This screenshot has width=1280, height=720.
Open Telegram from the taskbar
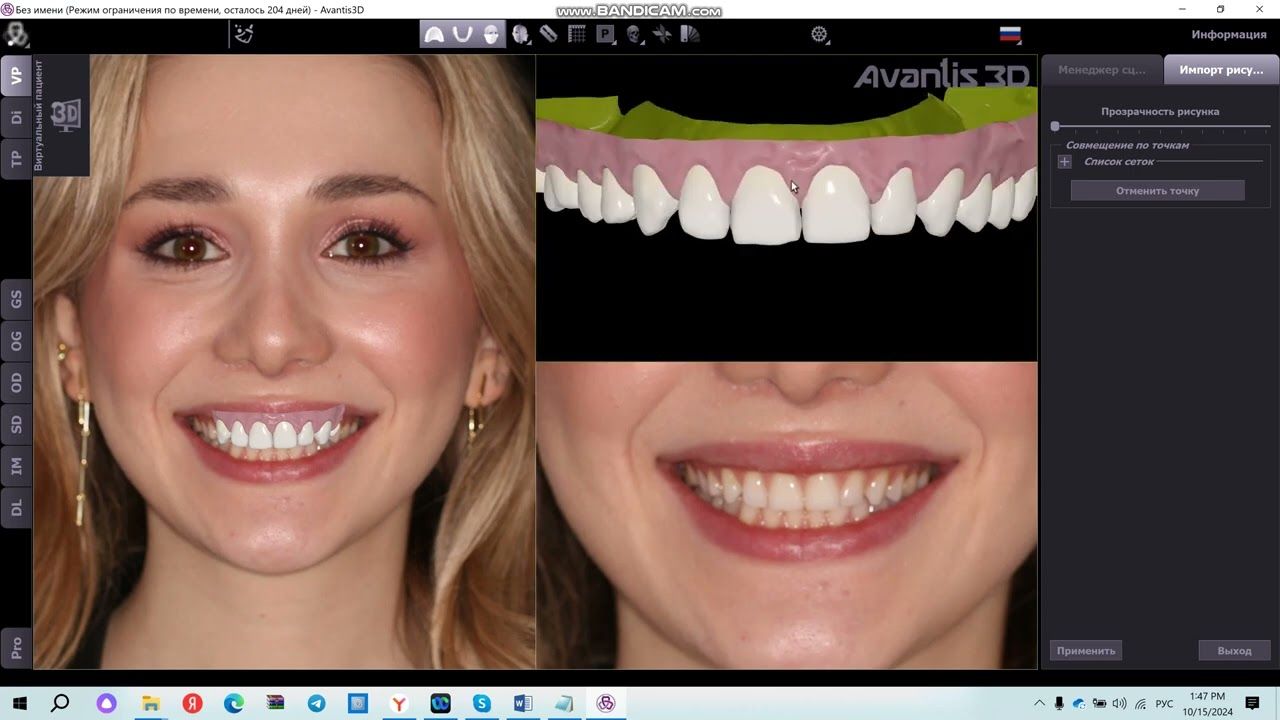316,704
